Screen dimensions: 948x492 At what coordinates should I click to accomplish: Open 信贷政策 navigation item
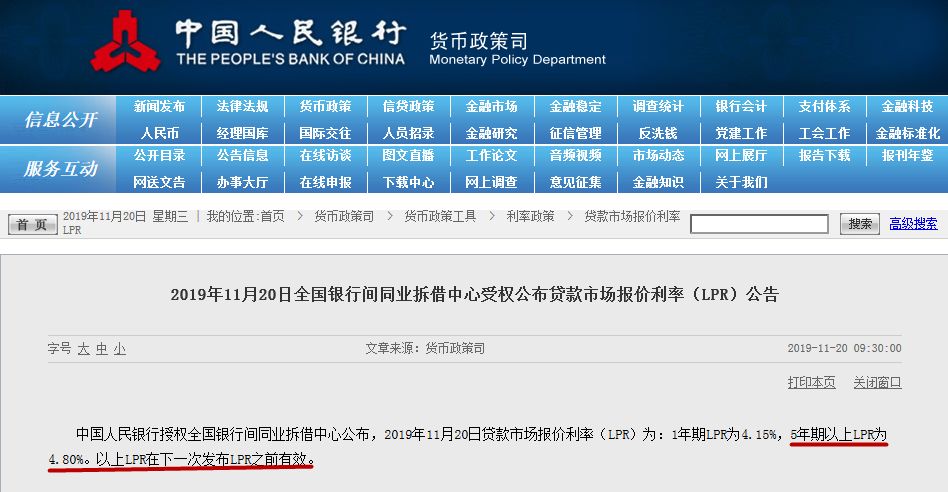tap(408, 106)
